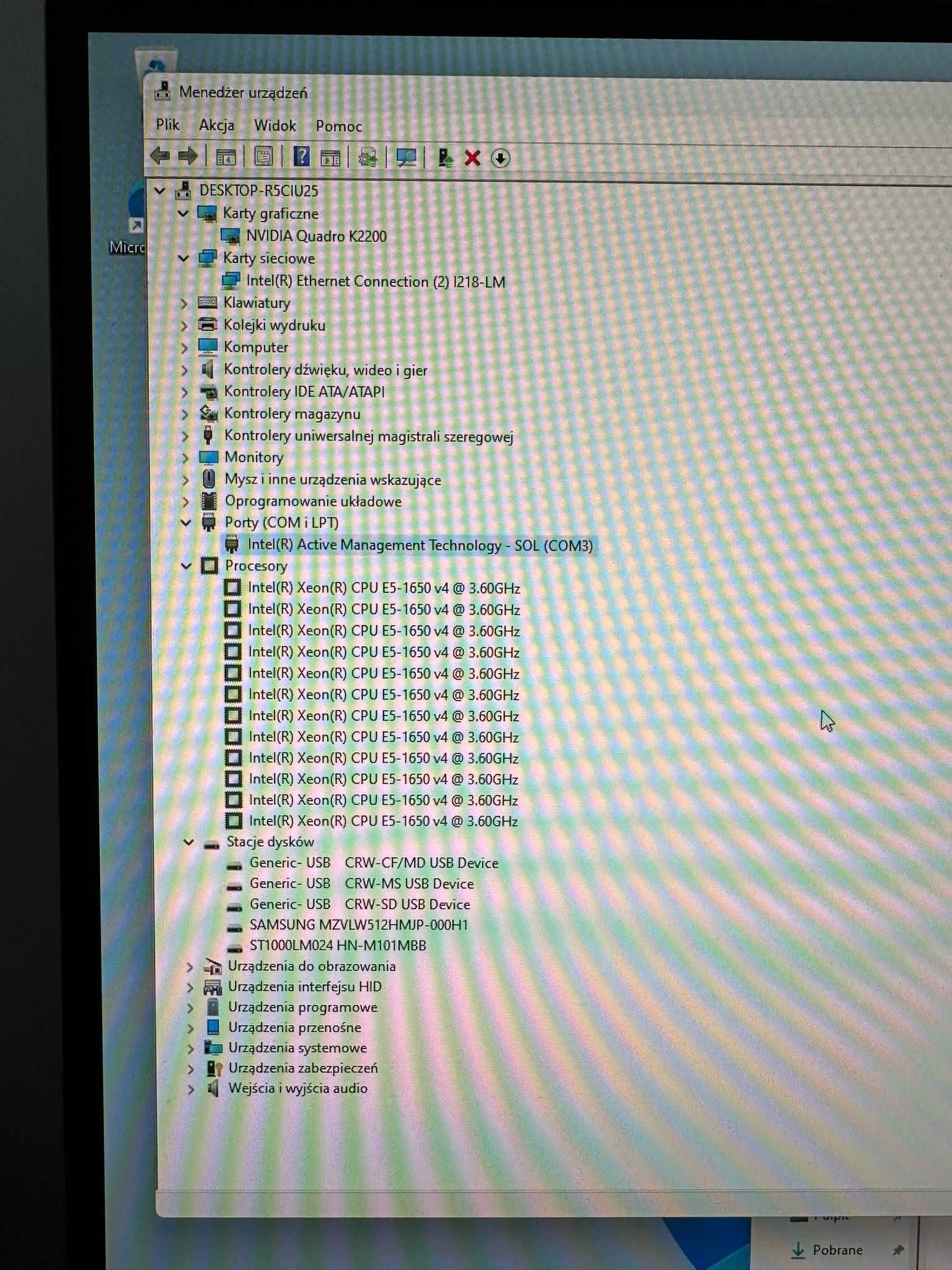Open the Pomoc menu
The height and width of the screenshot is (1270, 952).
click(x=338, y=127)
